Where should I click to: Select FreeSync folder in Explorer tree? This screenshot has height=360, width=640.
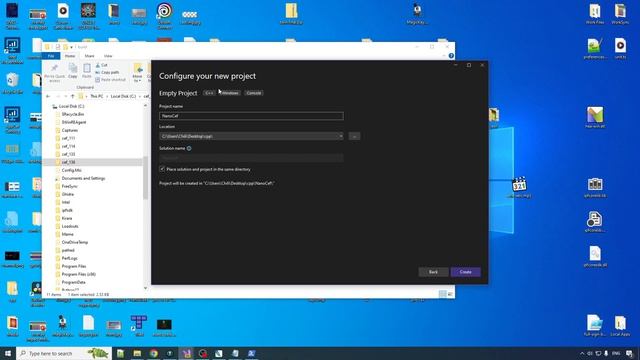pyautogui.click(x=69, y=186)
